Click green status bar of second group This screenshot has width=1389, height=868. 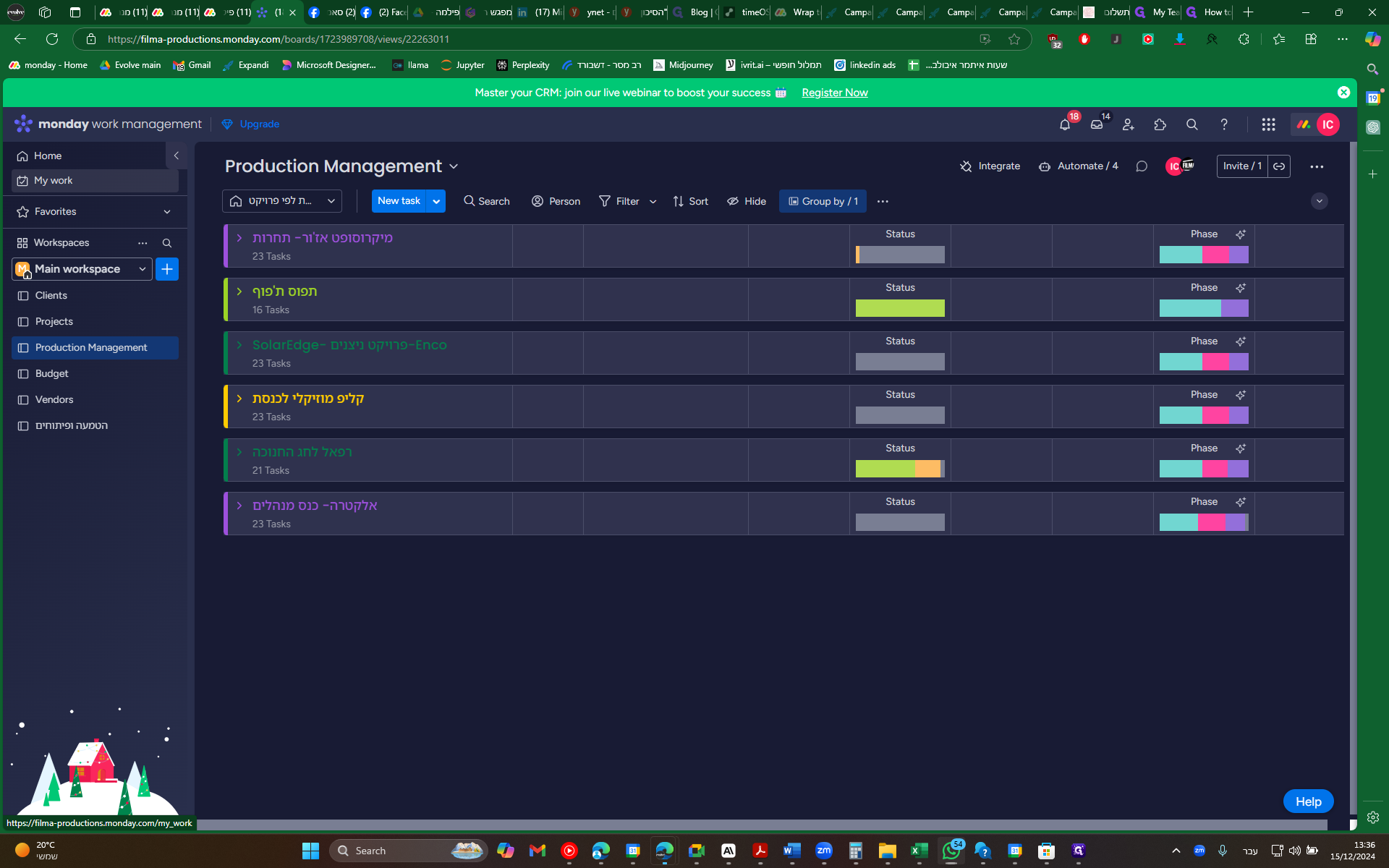coord(900,308)
